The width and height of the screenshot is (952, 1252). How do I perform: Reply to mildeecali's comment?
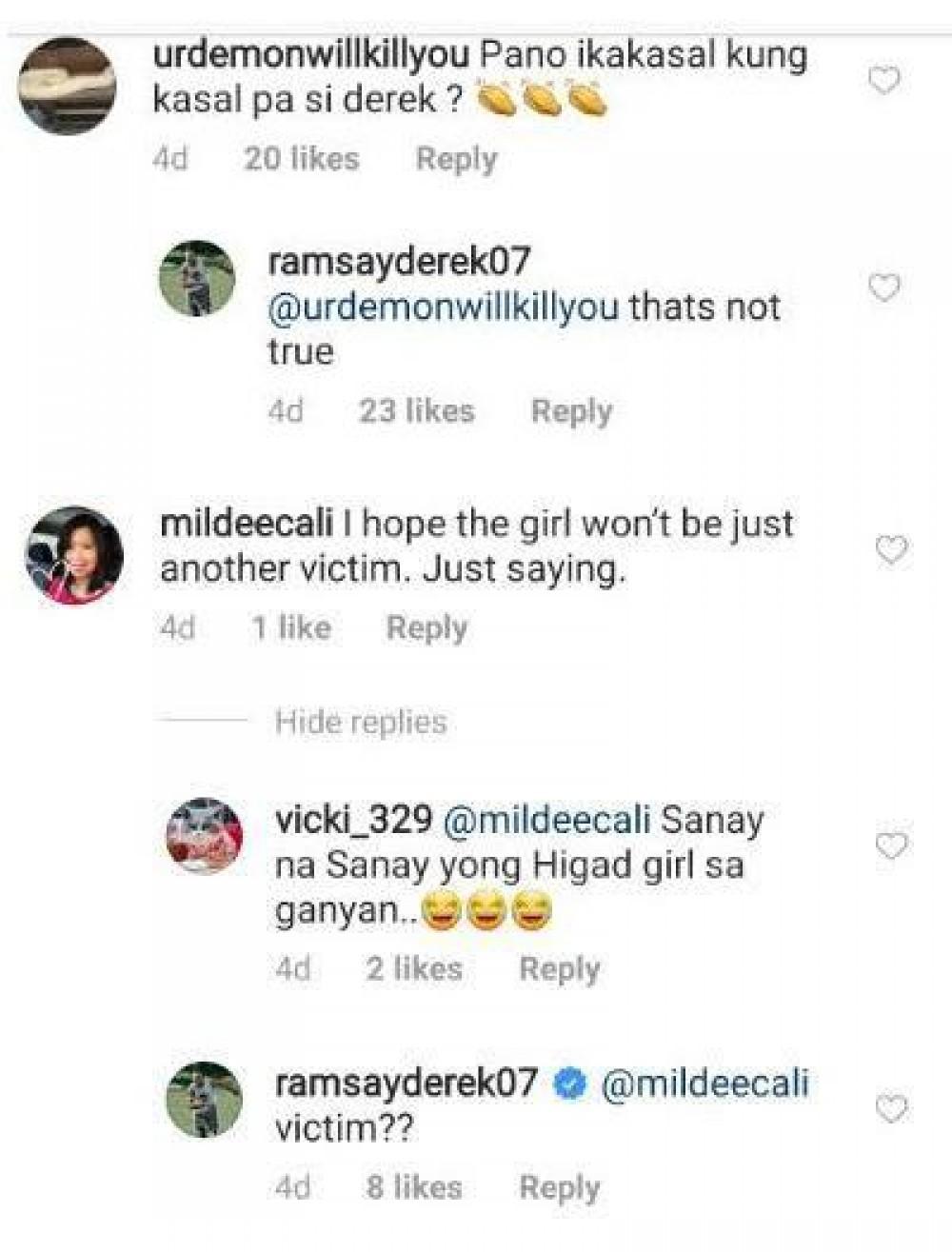[426, 627]
